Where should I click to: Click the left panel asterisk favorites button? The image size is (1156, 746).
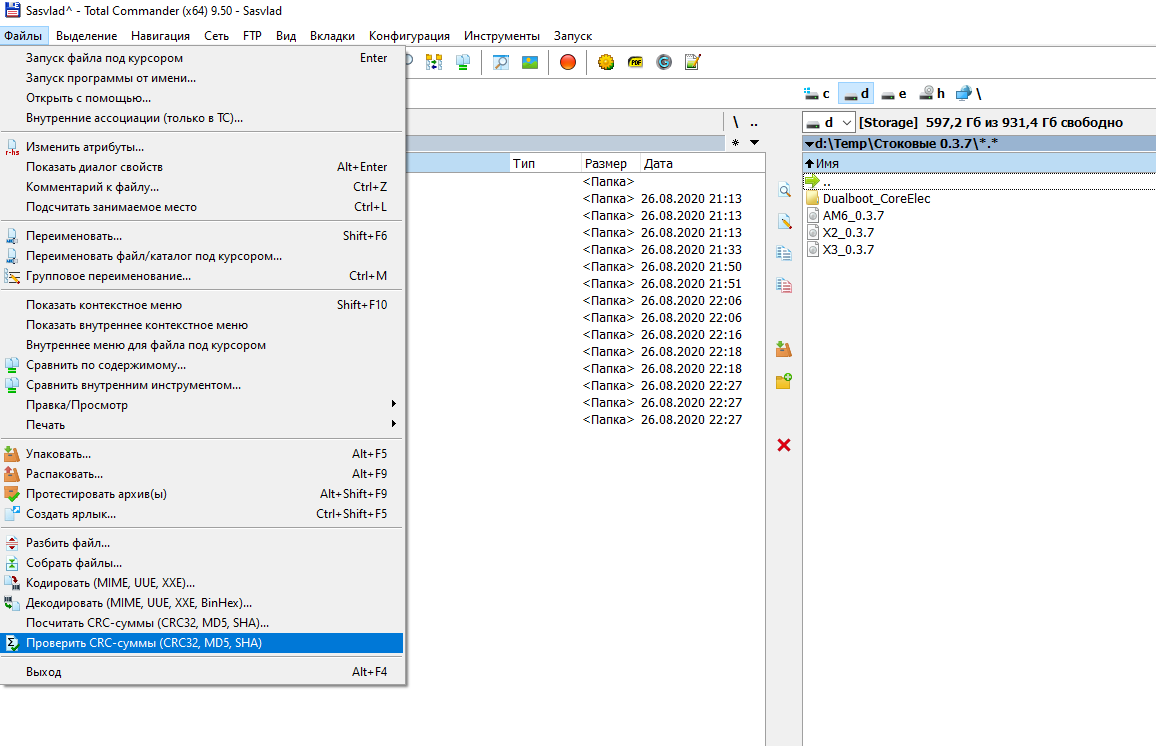[736, 143]
